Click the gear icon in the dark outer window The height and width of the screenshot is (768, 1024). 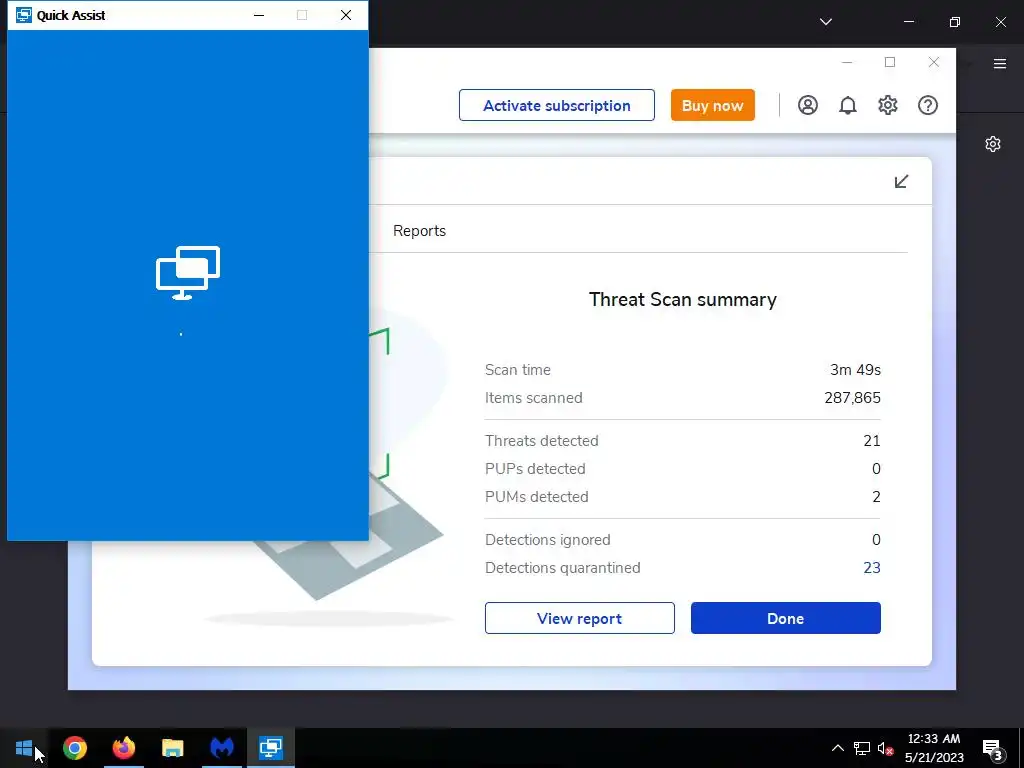(x=993, y=144)
